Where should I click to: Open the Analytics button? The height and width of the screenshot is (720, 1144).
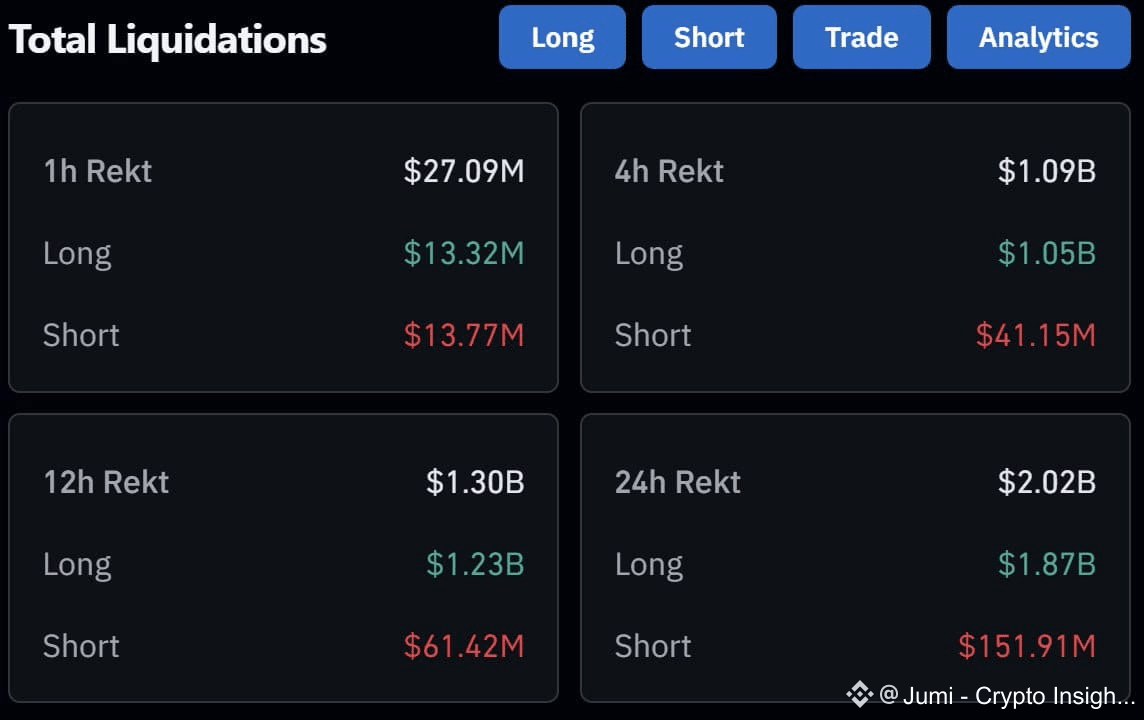pos(1038,37)
